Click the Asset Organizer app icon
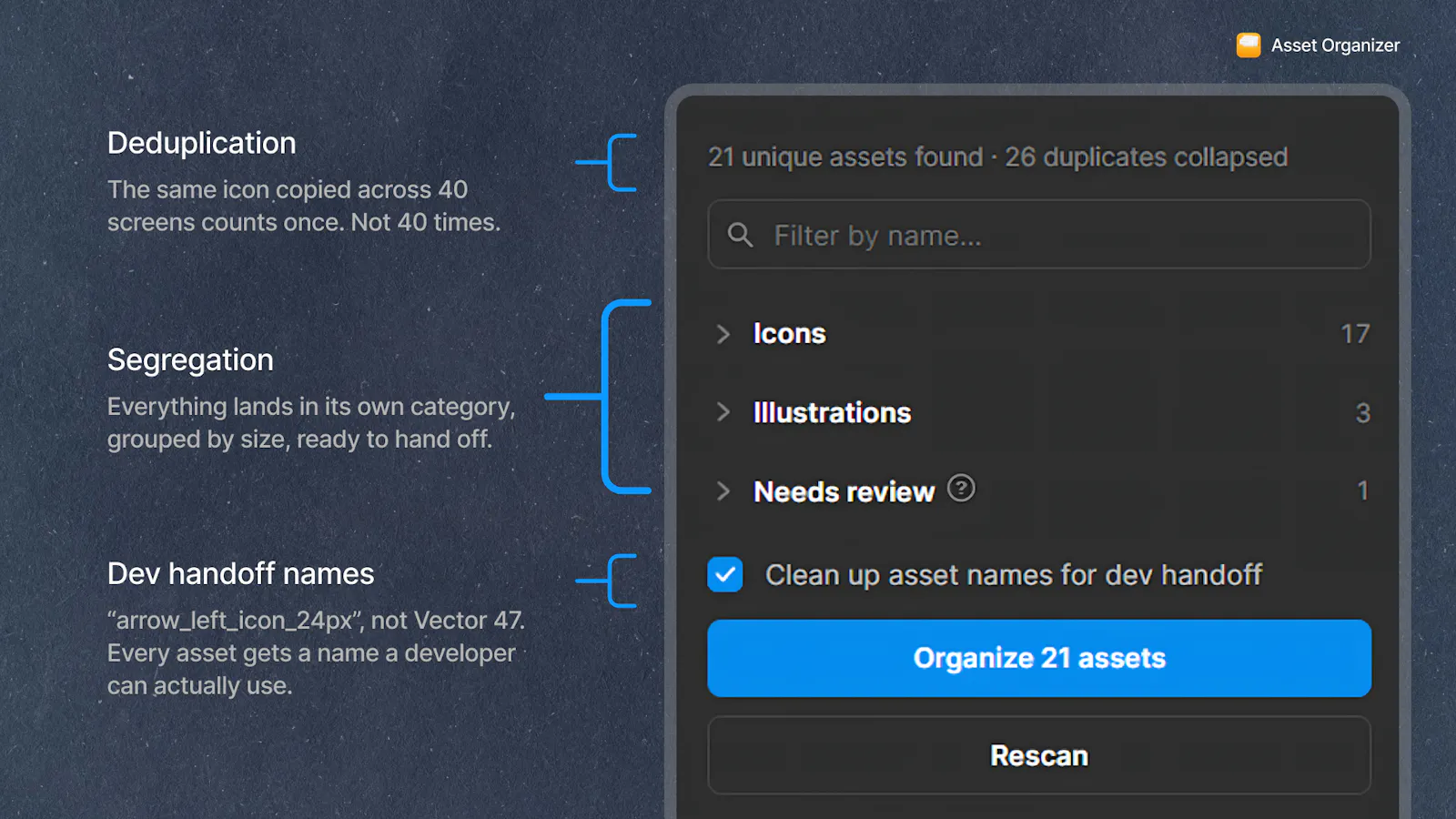Image resolution: width=1456 pixels, height=819 pixels. pyautogui.click(x=1249, y=45)
